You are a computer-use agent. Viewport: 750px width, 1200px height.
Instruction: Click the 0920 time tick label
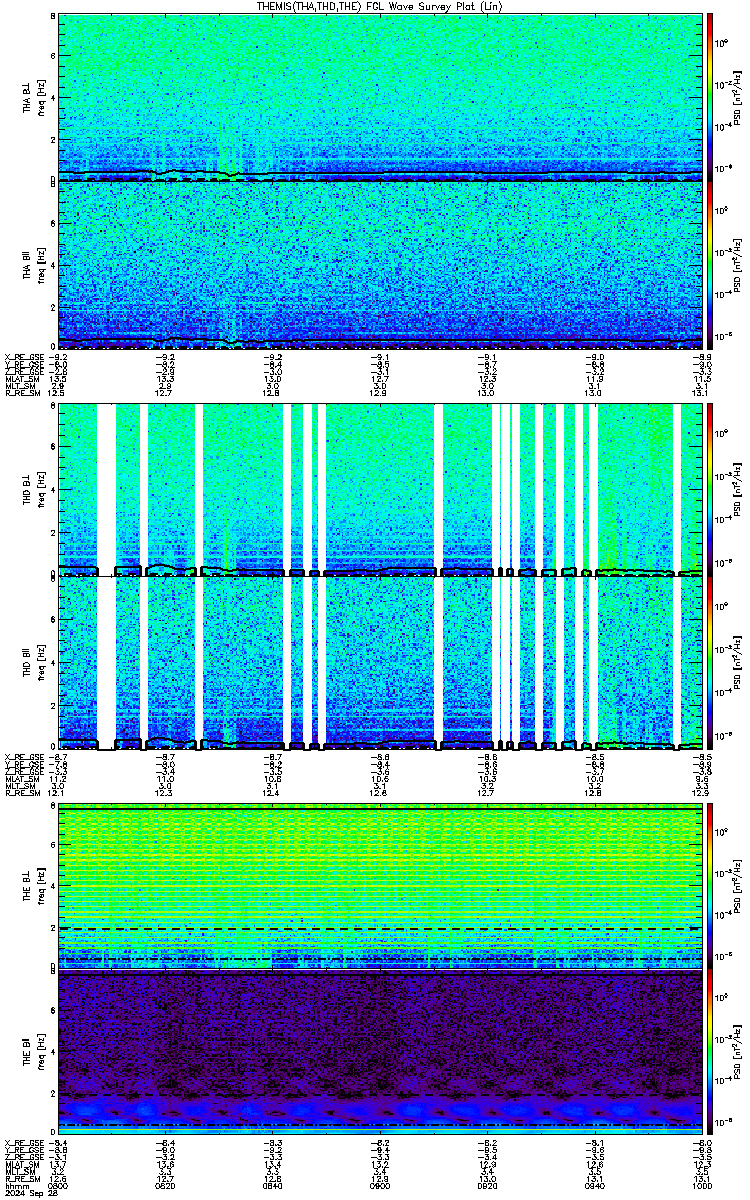tap(486, 1185)
